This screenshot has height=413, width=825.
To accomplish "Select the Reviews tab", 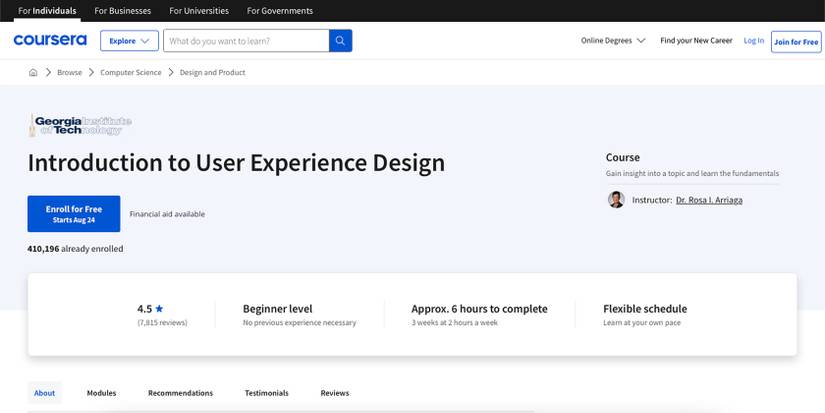I will pyautogui.click(x=335, y=393).
